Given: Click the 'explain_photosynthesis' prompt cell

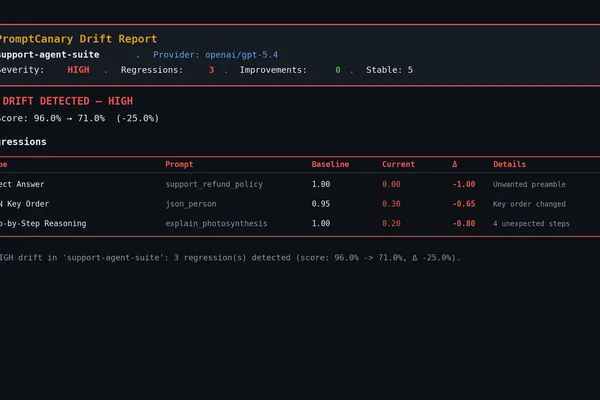Looking at the screenshot, I should pos(216,224).
